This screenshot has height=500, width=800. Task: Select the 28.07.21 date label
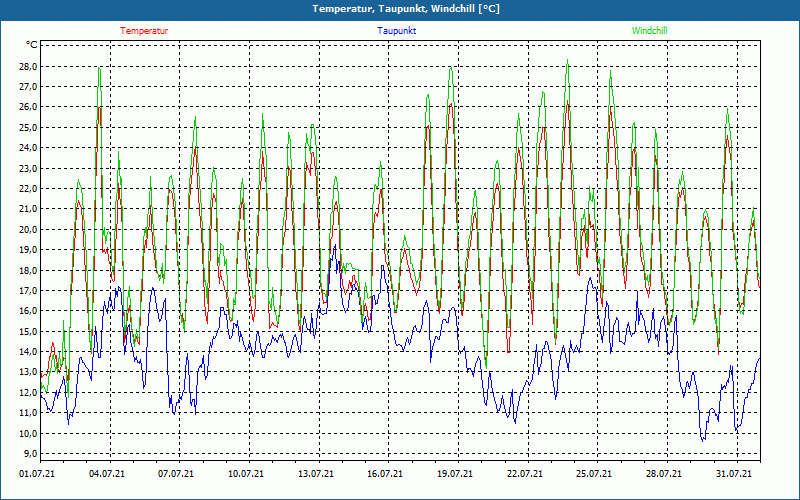tap(663, 475)
